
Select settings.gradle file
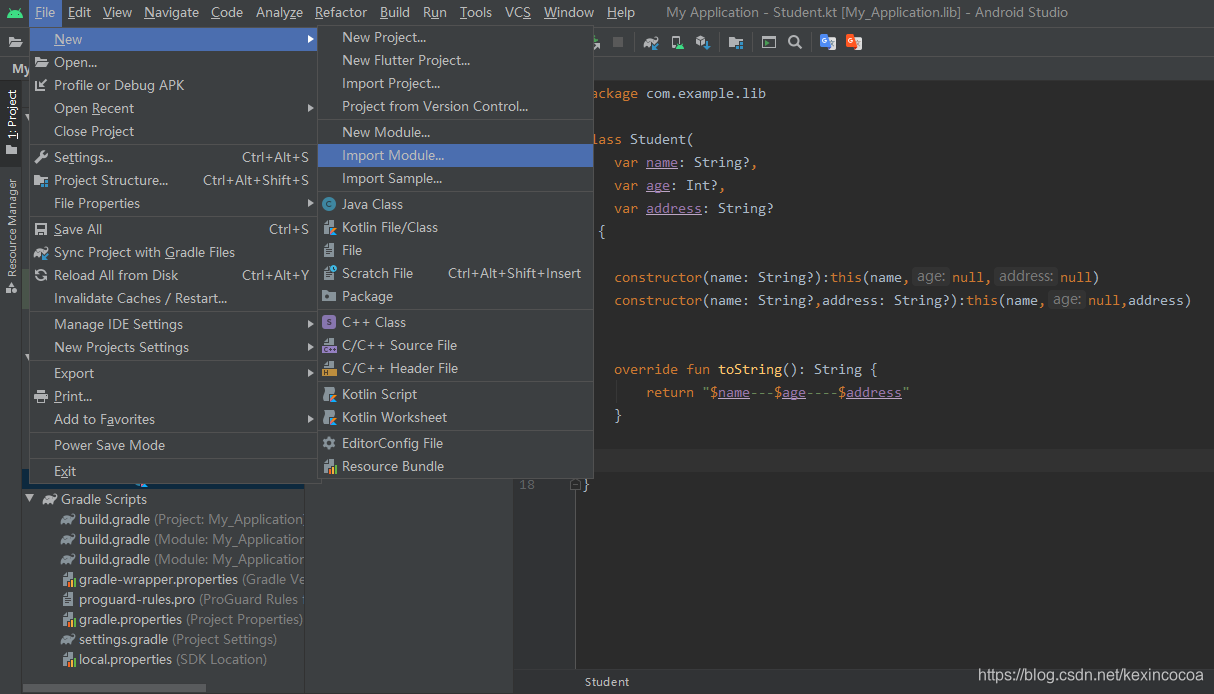[168, 639]
